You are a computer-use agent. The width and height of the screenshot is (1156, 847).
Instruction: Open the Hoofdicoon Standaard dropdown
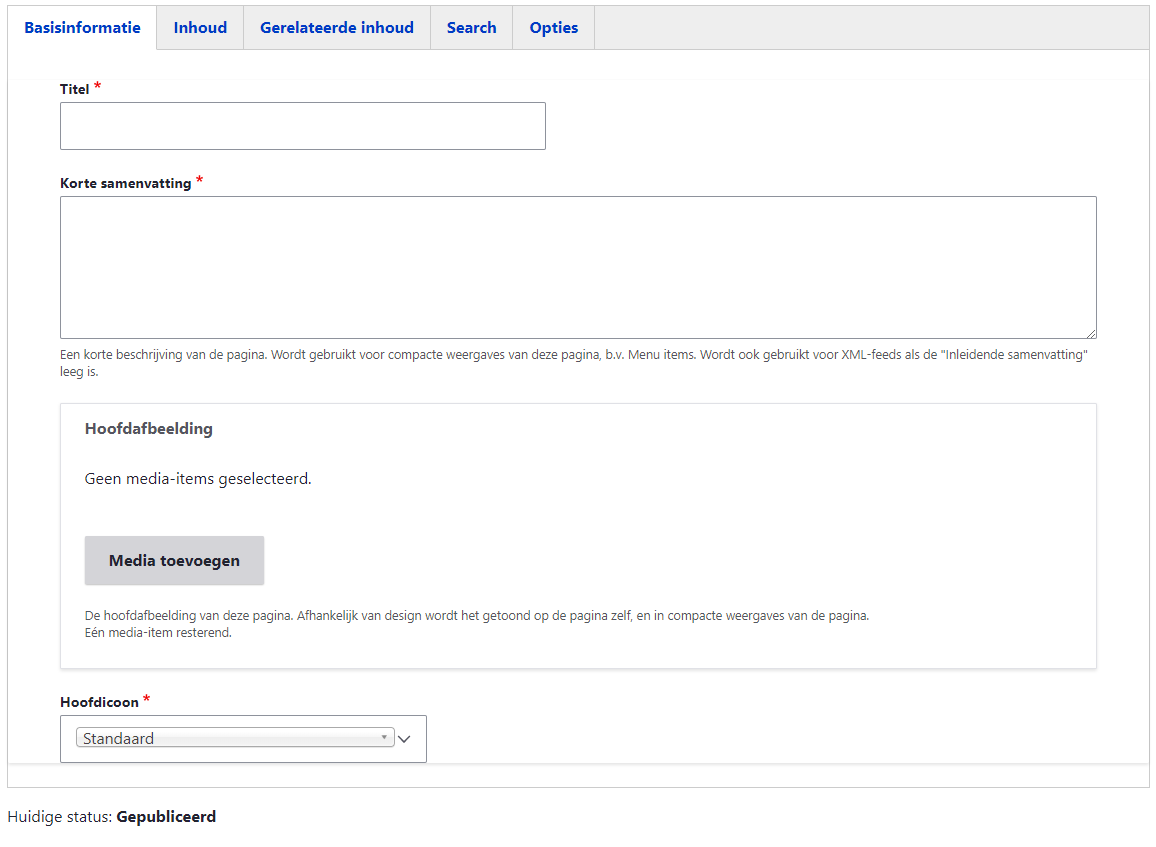click(x=235, y=739)
